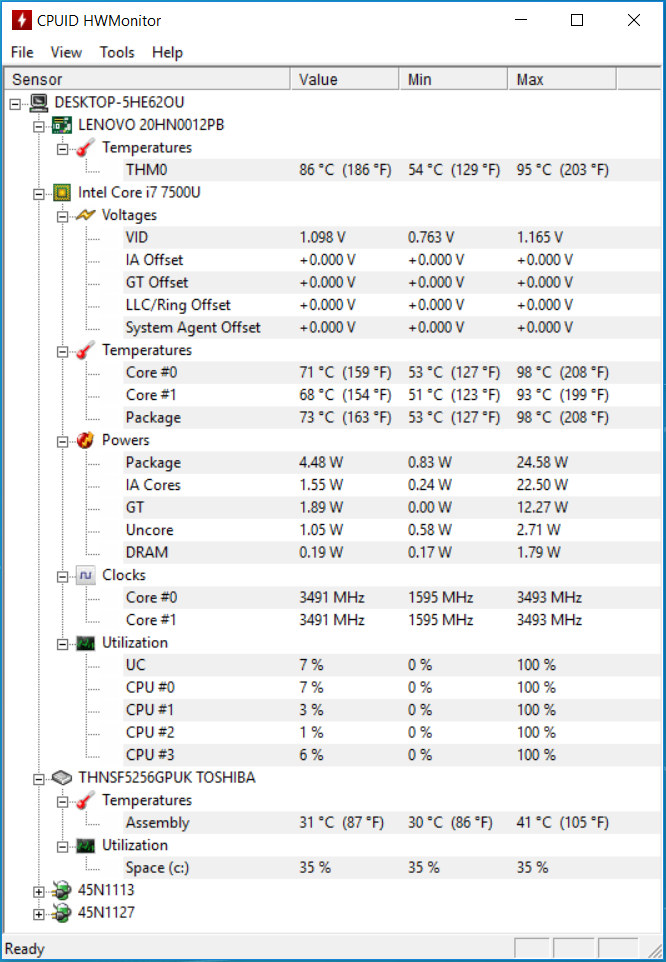Click the Value column header
This screenshot has width=666, height=962.
pos(345,80)
